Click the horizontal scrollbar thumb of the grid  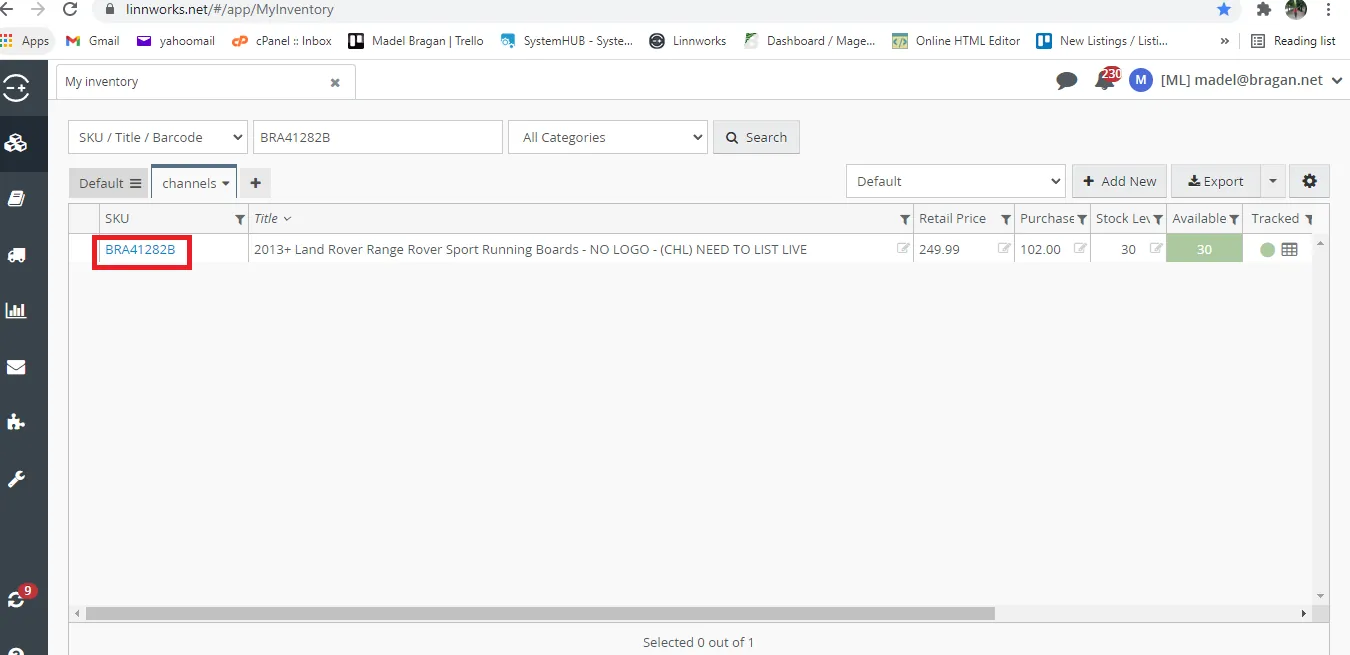coord(540,613)
